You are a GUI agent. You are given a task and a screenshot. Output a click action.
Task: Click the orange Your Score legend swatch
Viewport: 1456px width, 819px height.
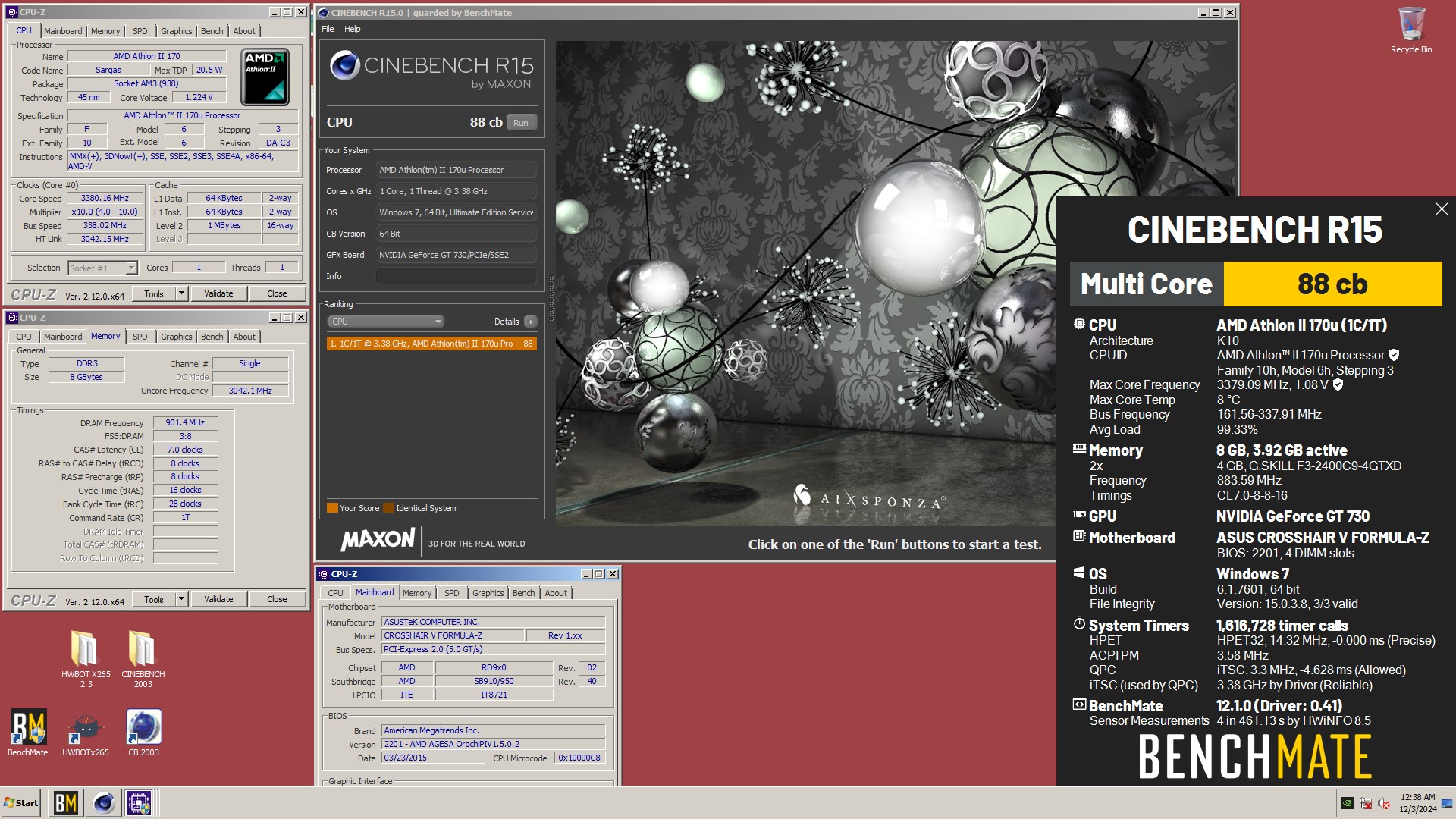332,508
